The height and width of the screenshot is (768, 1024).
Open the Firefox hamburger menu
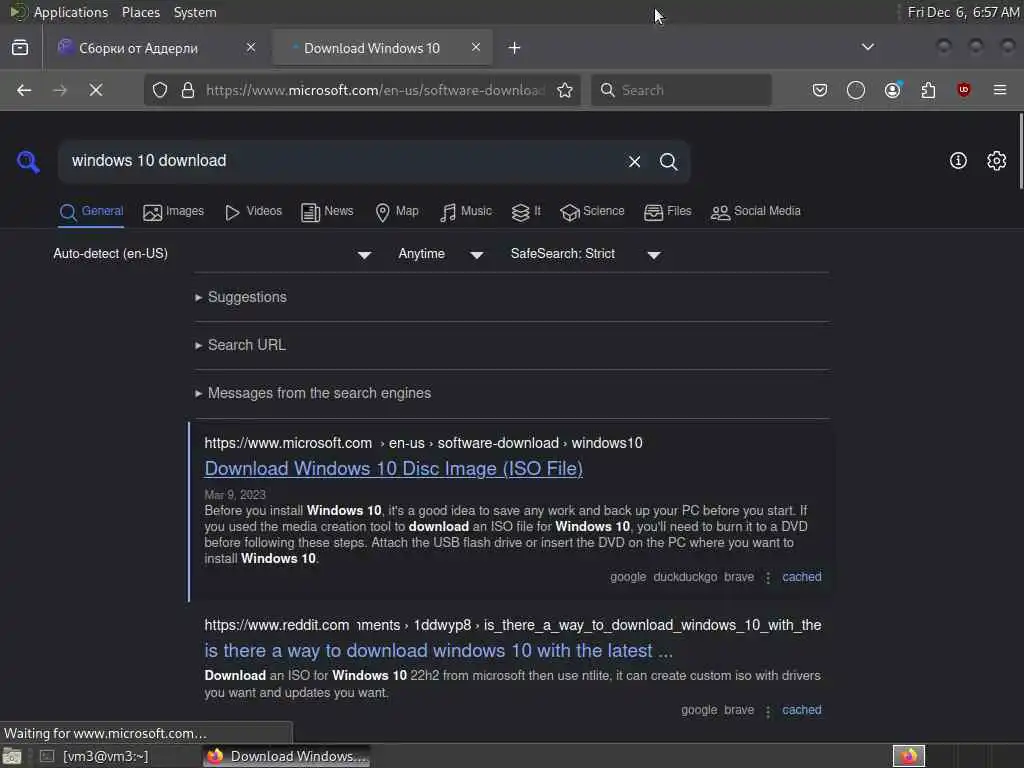pos(1000,90)
